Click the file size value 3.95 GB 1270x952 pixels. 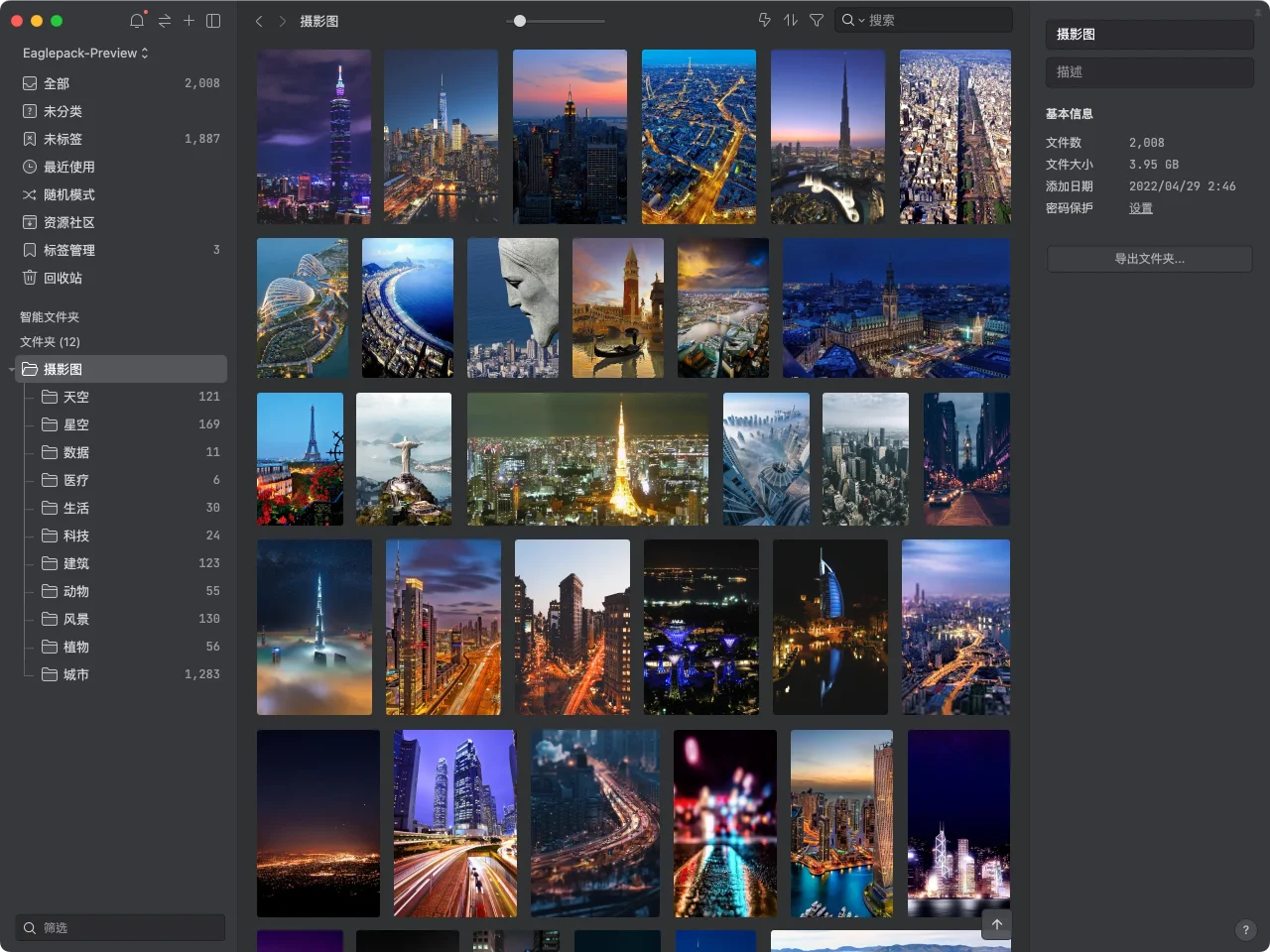coord(1154,165)
